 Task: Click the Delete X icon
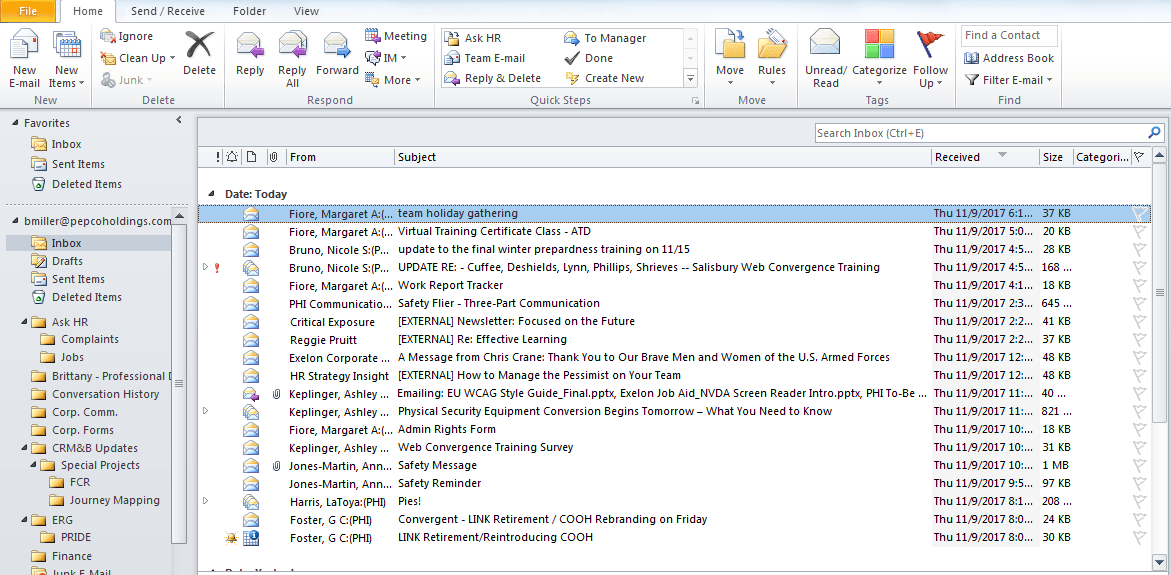(199, 46)
